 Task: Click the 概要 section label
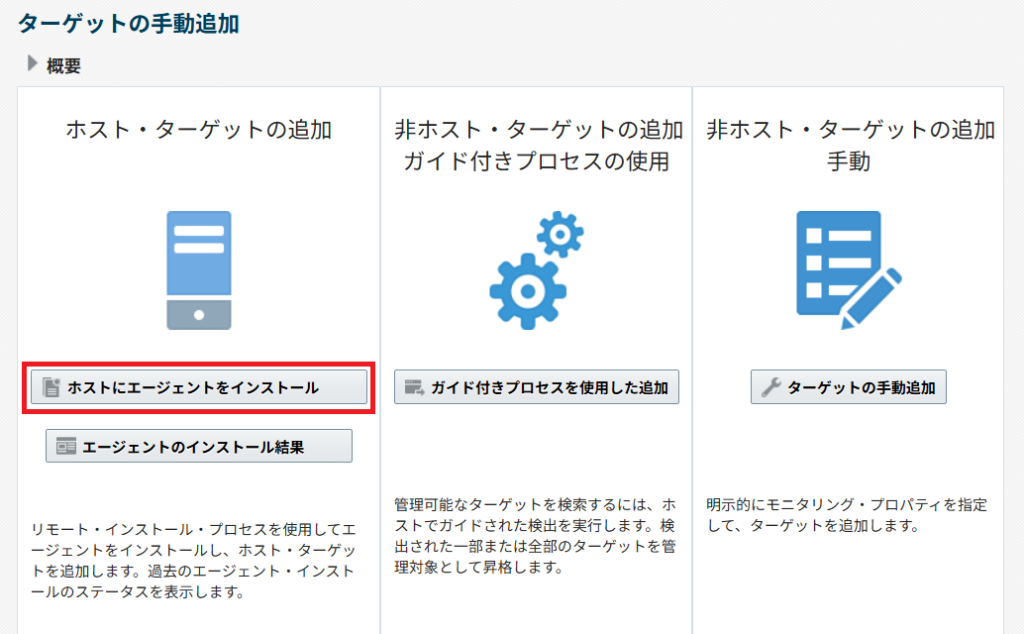point(64,66)
